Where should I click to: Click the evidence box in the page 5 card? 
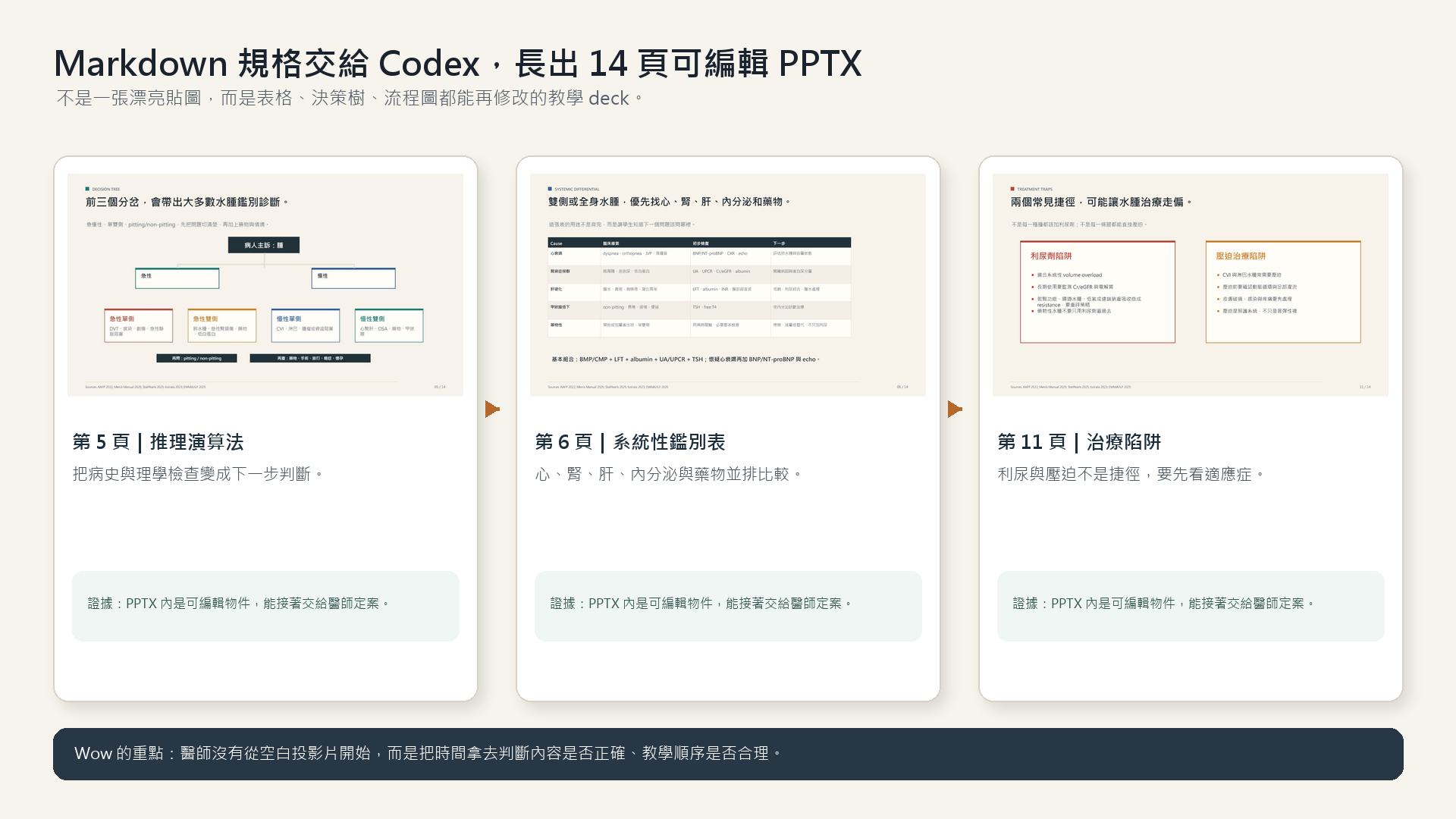(x=265, y=606)
